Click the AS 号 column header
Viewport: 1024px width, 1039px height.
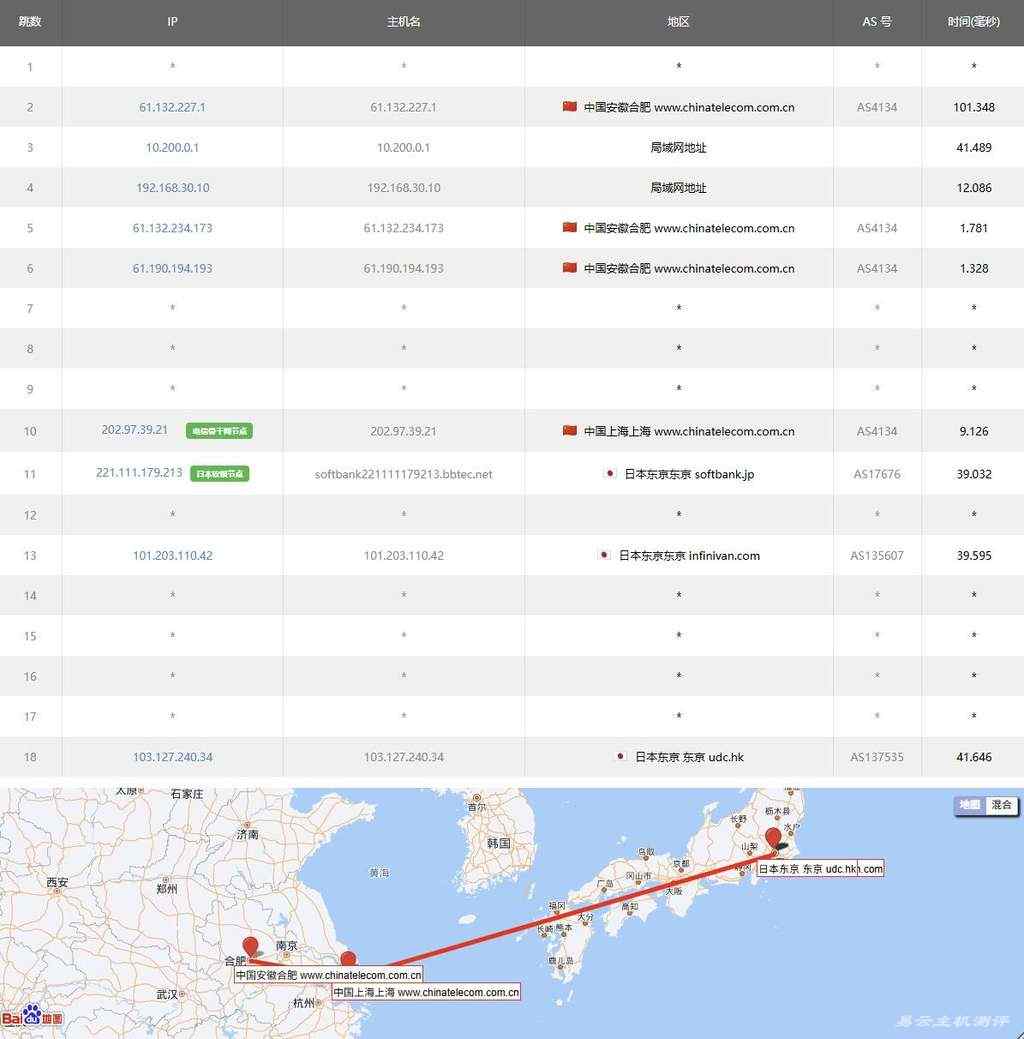pyautogui.click(x=877, y=22)
